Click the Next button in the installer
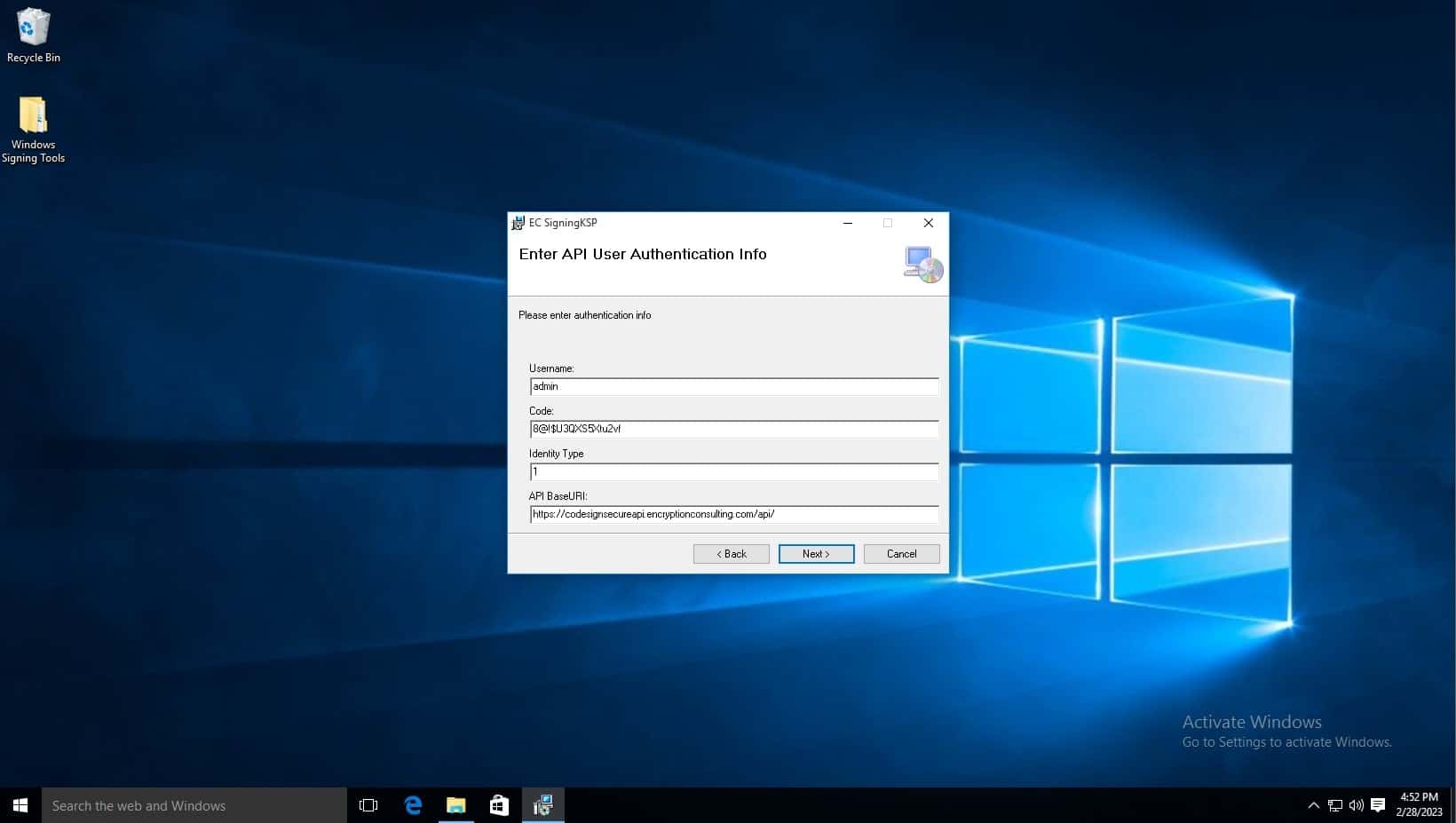This screenshot has width=1456, height=823. pos(816,554)
